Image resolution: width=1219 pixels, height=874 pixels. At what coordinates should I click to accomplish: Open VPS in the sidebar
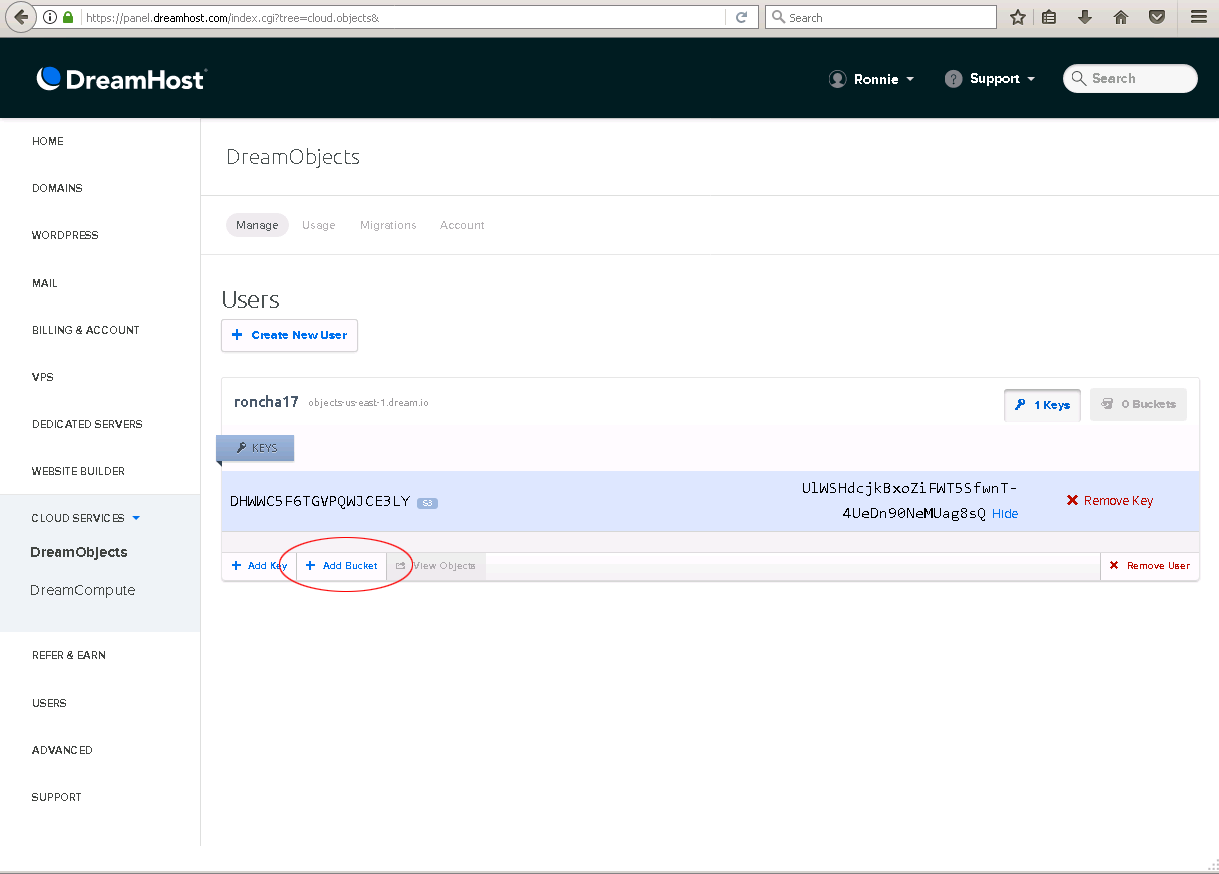point(43,377)
